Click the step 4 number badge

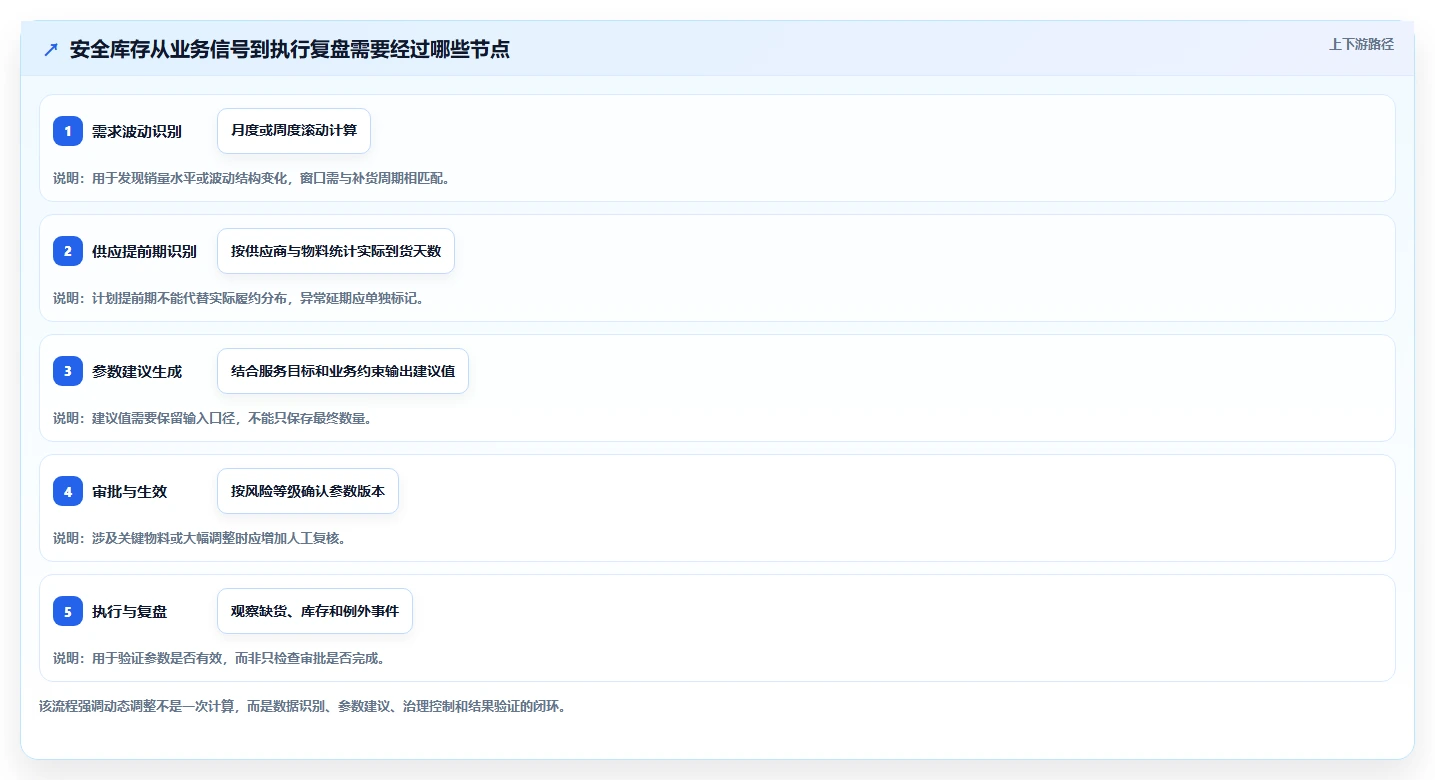click(x=68, y=491)
